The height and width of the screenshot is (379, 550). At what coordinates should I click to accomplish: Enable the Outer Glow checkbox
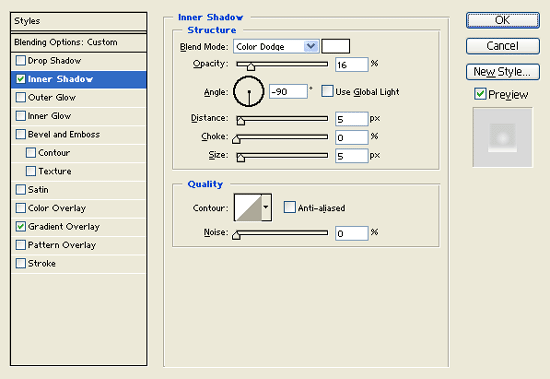click(x=21, y=97)
